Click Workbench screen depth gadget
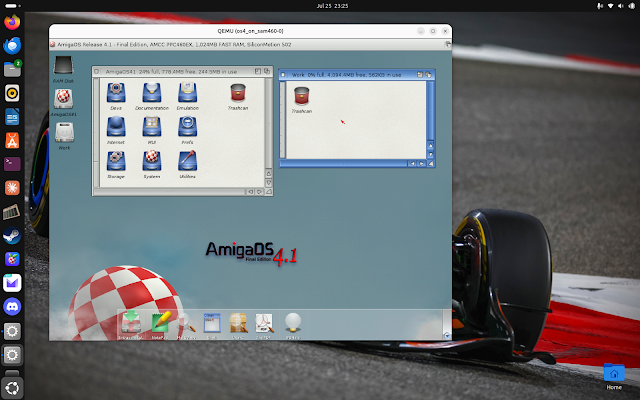The image size is (640, 400). point(448,44)
